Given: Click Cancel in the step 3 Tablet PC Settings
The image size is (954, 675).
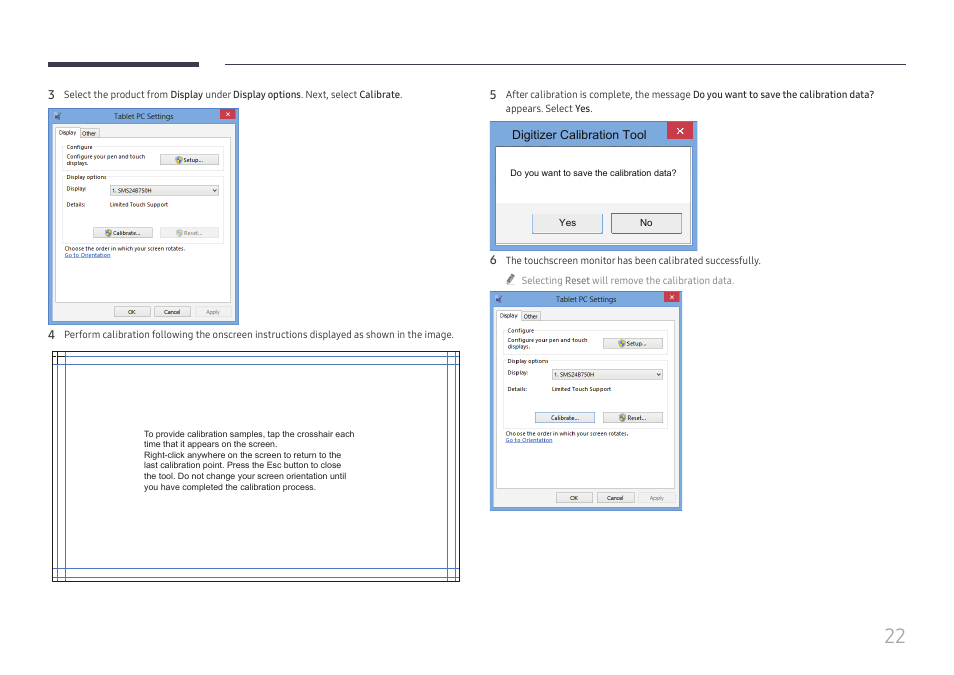Looking at the screenshot, I should [x=172, y=312].
